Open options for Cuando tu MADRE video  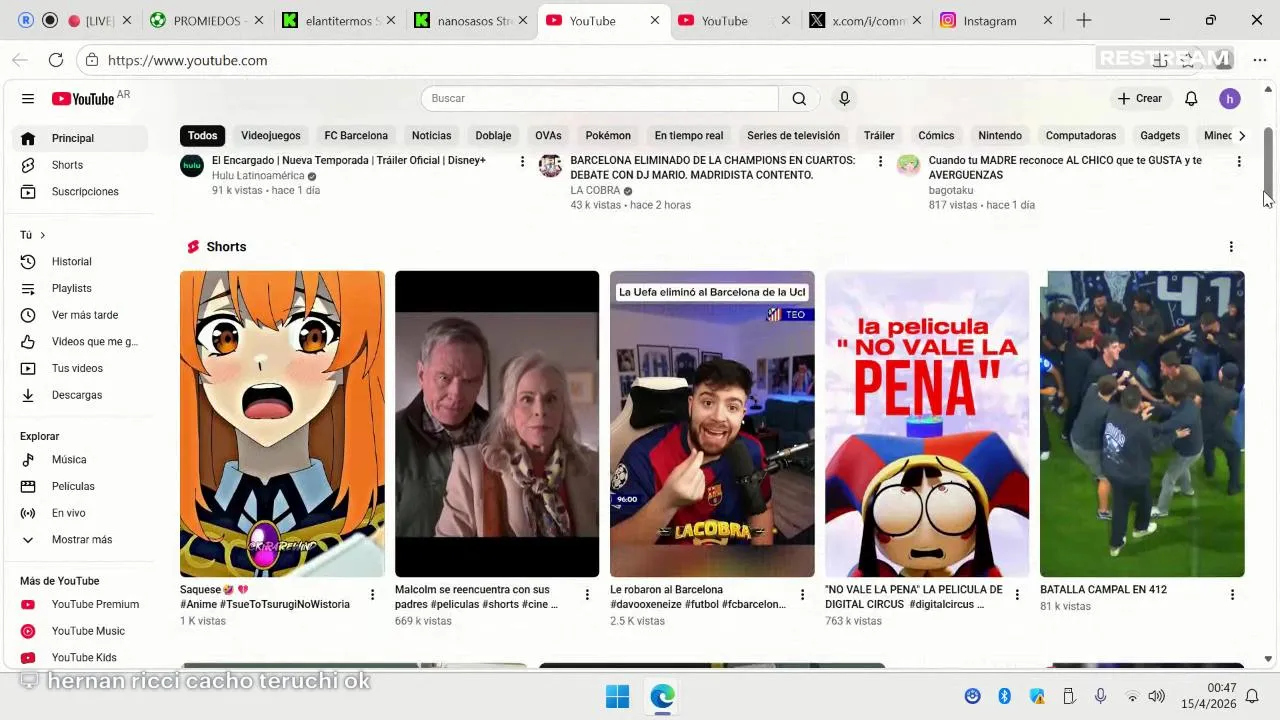pyautogui.click(x=1239, y=161)
